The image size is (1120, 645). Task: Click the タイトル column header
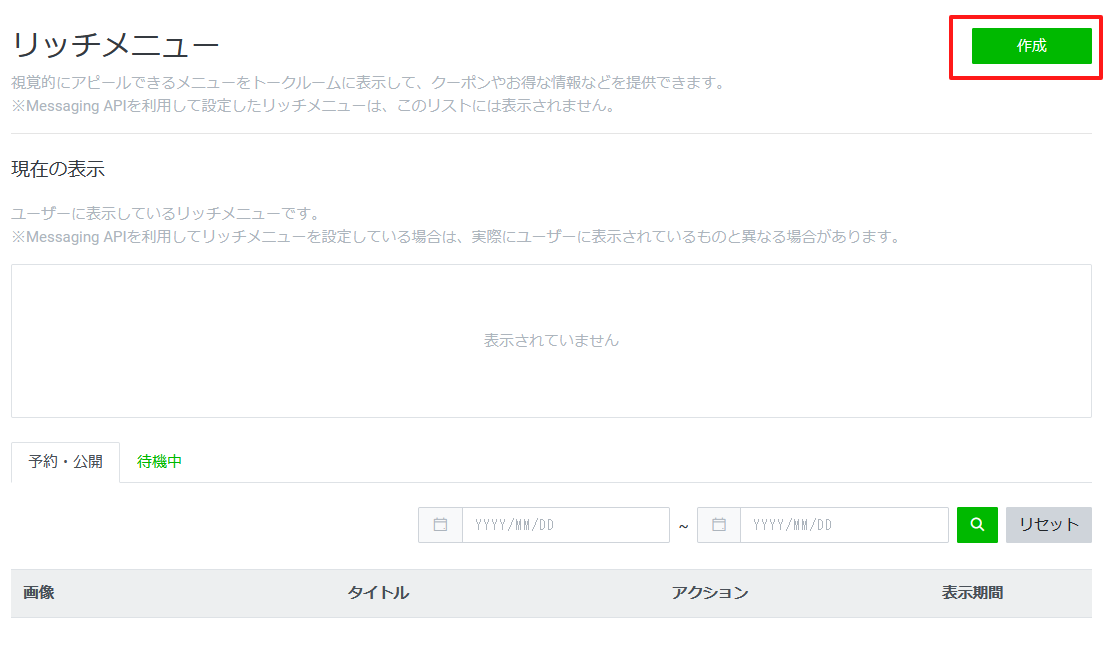(x=378, y=593)
